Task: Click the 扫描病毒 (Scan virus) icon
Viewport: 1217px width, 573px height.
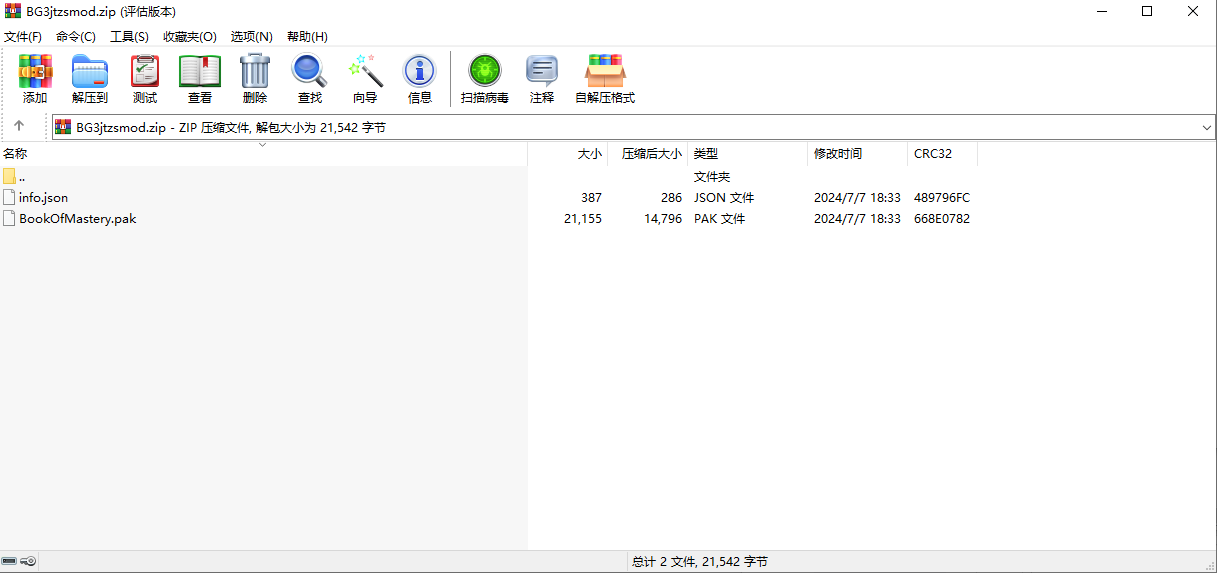Action: [485, 71]
